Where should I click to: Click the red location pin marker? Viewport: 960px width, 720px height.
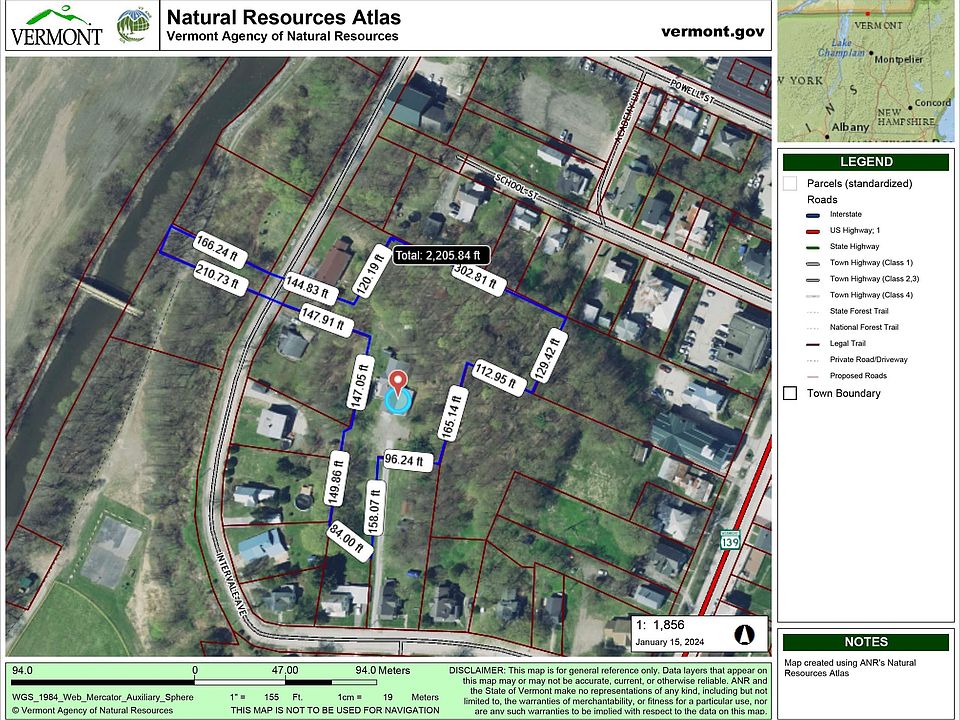(398, 383)
